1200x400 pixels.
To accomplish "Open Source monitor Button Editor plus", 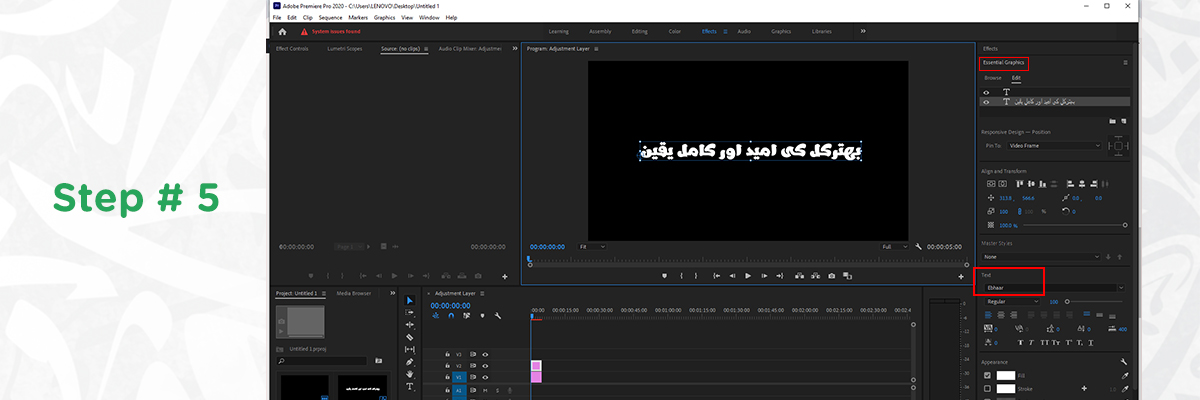I will click(504, 276).
